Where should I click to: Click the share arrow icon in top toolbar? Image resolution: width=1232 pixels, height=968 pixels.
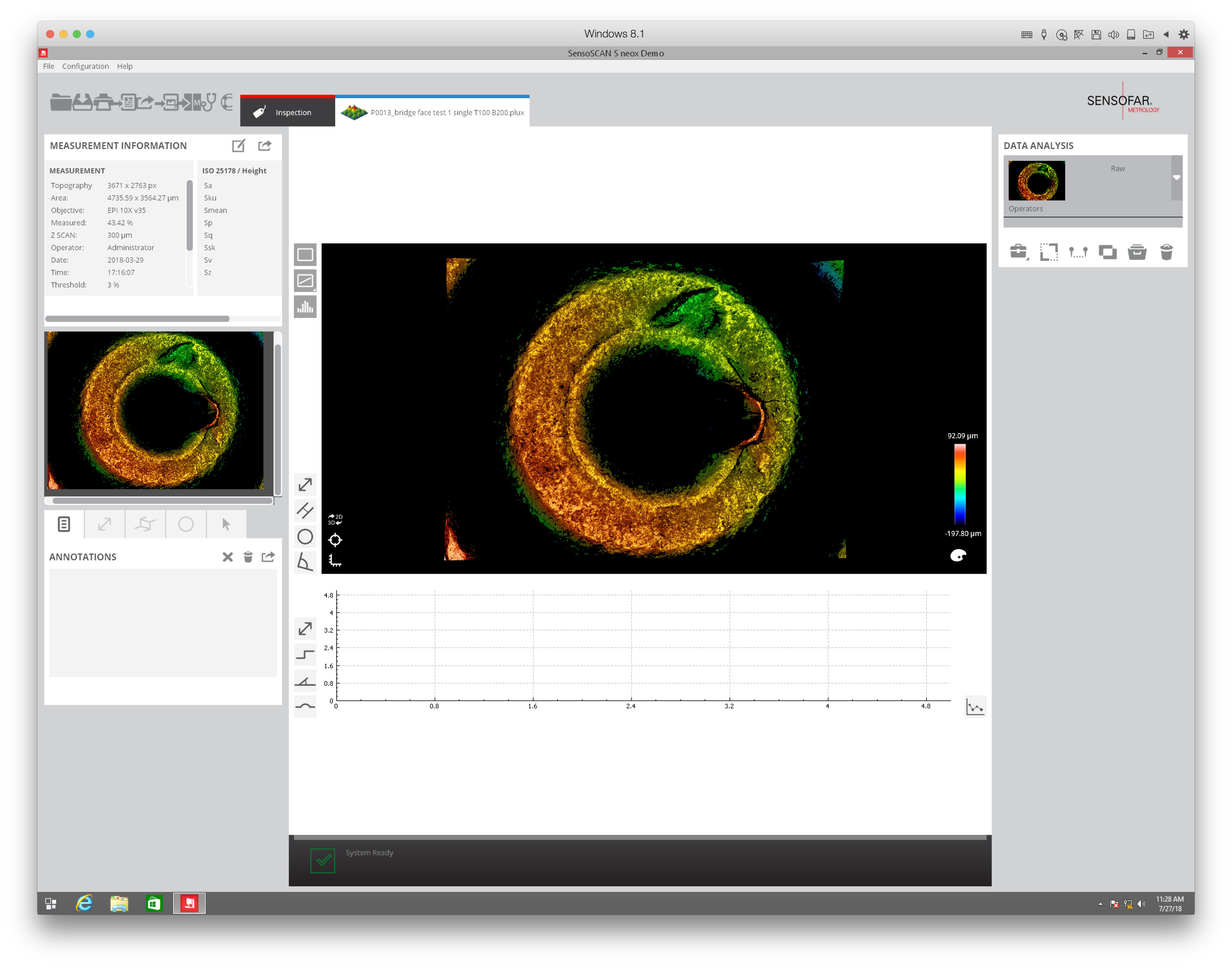tap(146, 102)
